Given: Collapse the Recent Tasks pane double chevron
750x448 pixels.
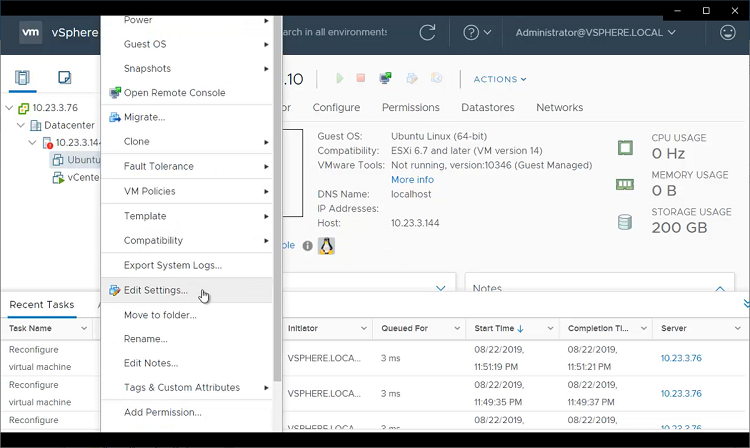Looking at the screenshot, I should click(746, 304).
